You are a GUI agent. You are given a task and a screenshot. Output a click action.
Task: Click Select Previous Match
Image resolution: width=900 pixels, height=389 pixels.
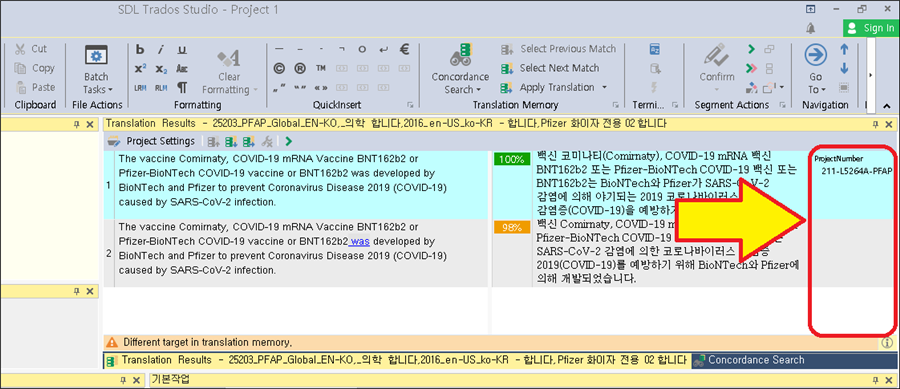pyautogui.click(x=558, y=49)
